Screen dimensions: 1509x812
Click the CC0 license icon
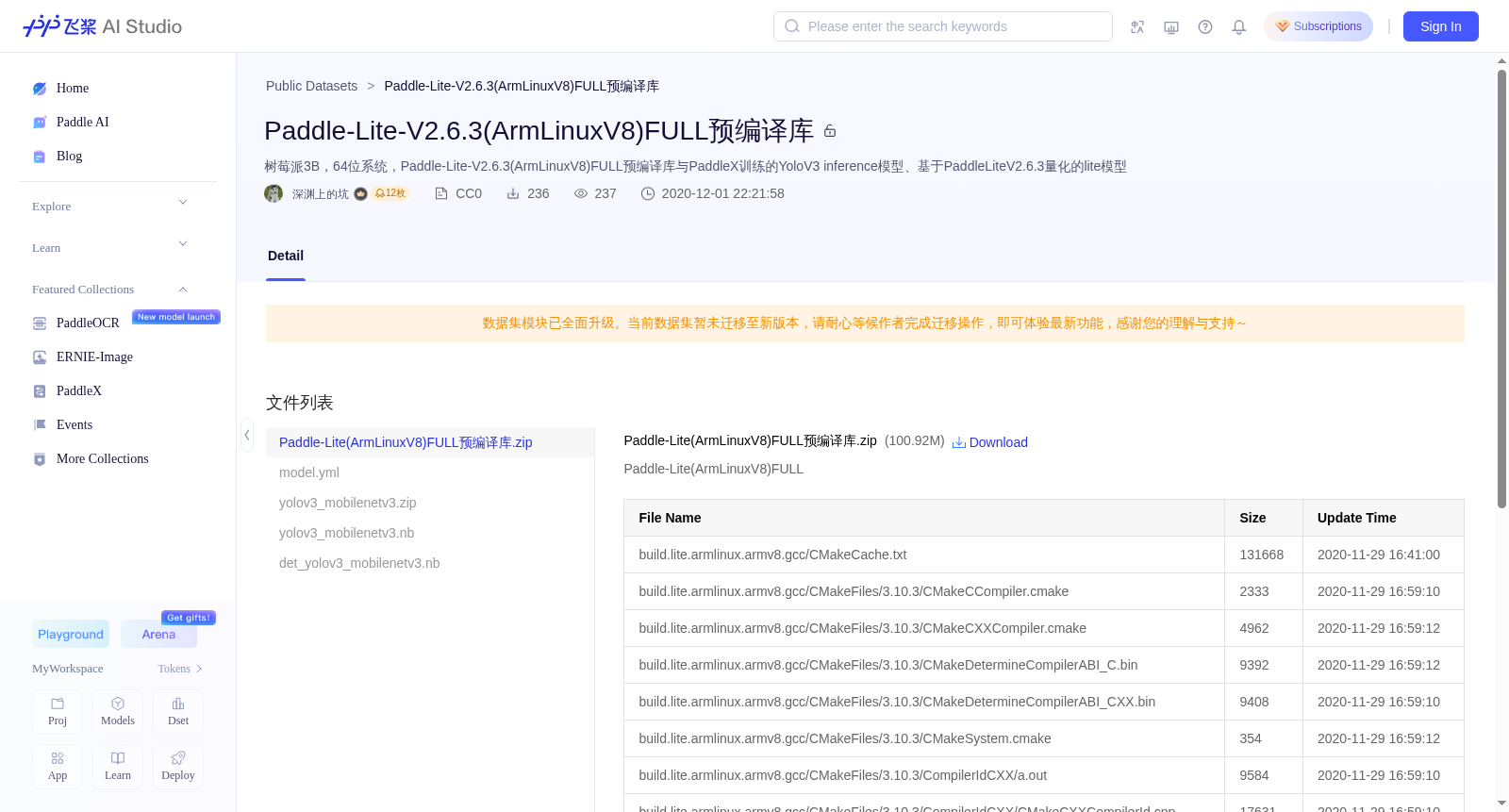coord(440,193)
